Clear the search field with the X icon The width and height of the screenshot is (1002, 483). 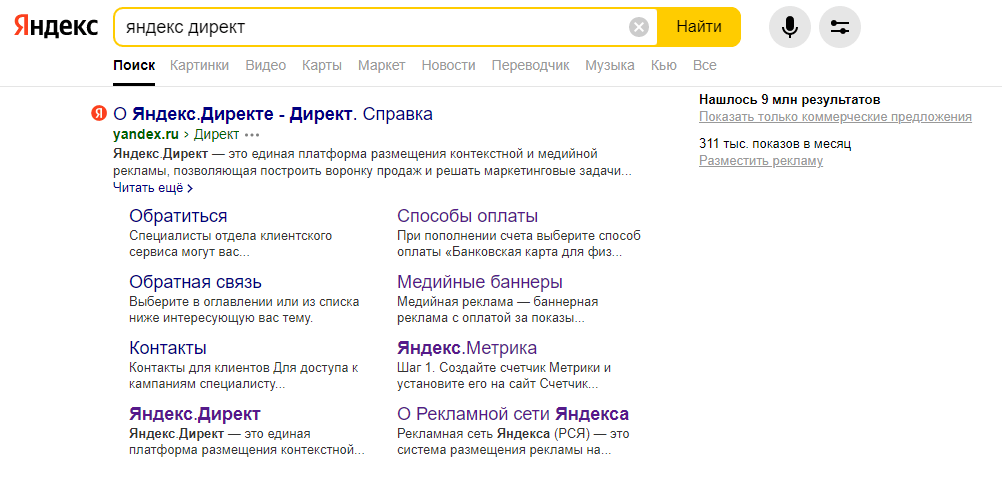638,27
